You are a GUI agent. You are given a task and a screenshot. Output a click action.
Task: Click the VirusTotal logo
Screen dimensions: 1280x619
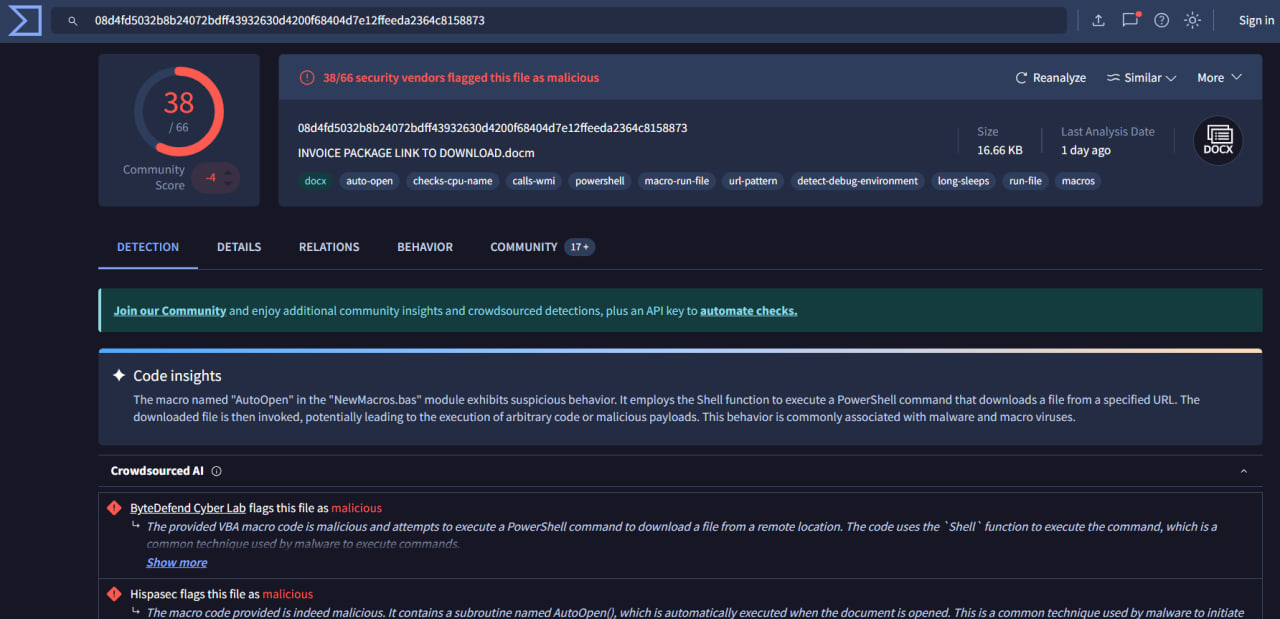(24, 20)
